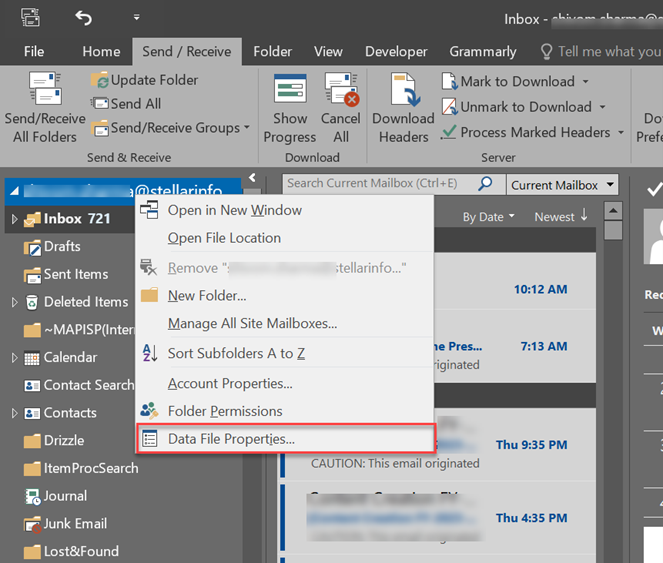This screenshot has width=663, height=563.
Task: Click the Send All envelope icon
Action: pos(100,104)
